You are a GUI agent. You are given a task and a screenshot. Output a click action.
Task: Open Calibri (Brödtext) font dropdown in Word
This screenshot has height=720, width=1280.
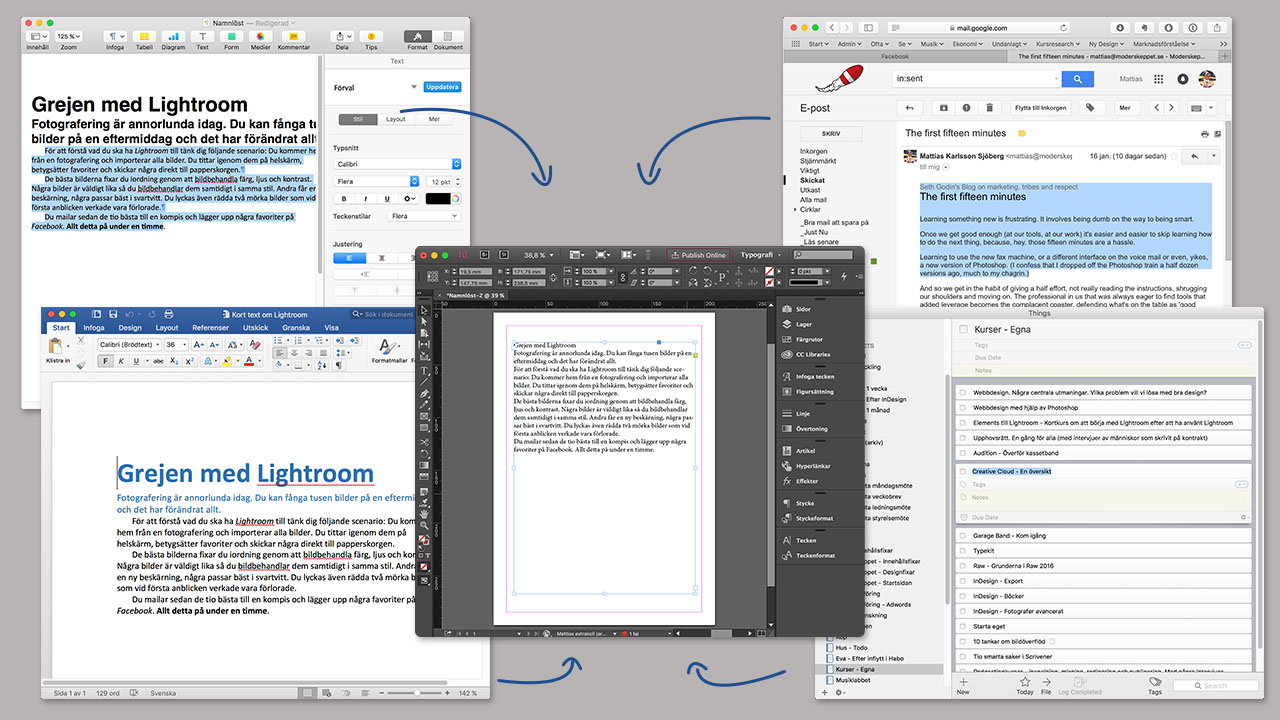pyautogui.click(x=129, y=344)
